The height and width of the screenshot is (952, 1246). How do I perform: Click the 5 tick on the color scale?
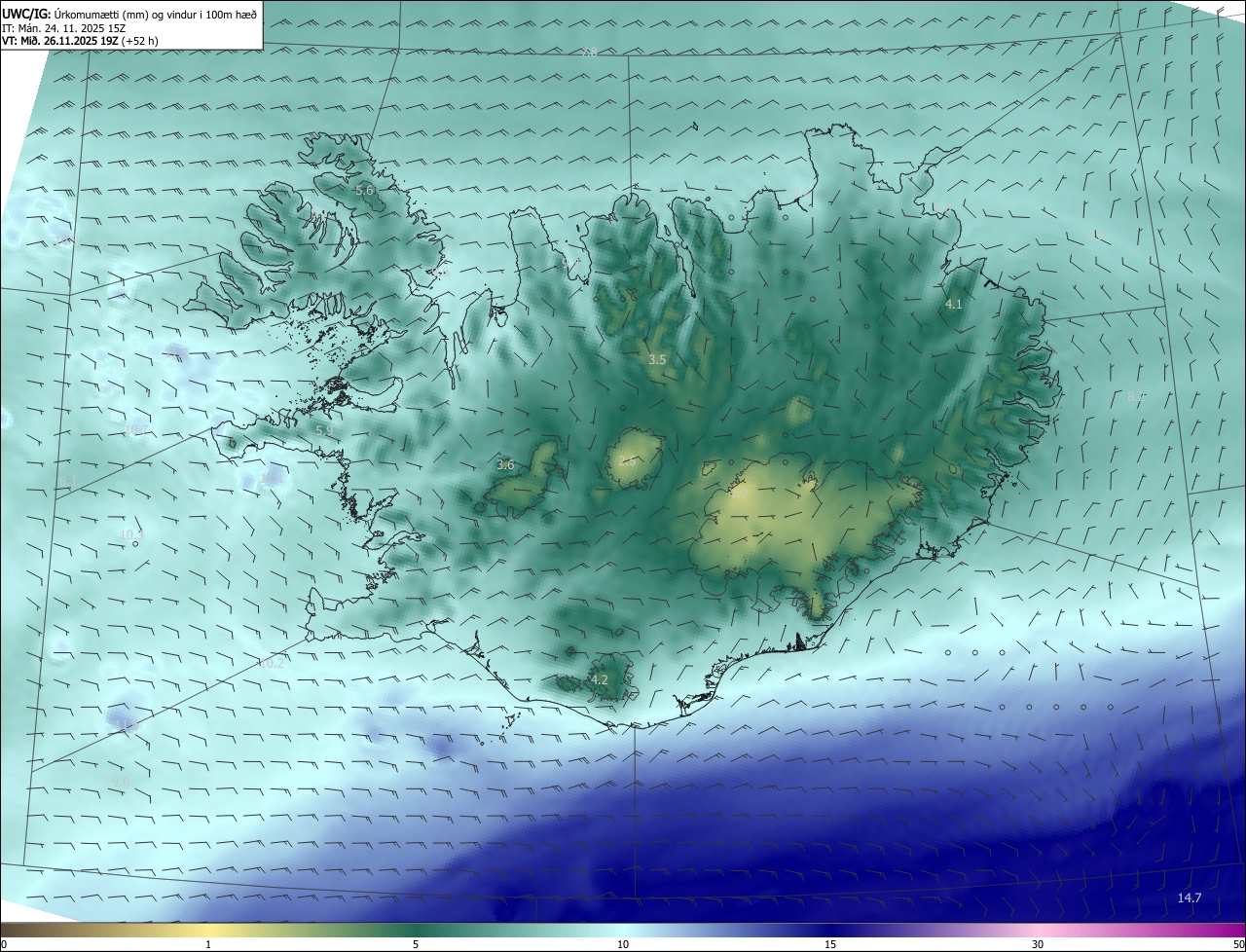[416, 944]
